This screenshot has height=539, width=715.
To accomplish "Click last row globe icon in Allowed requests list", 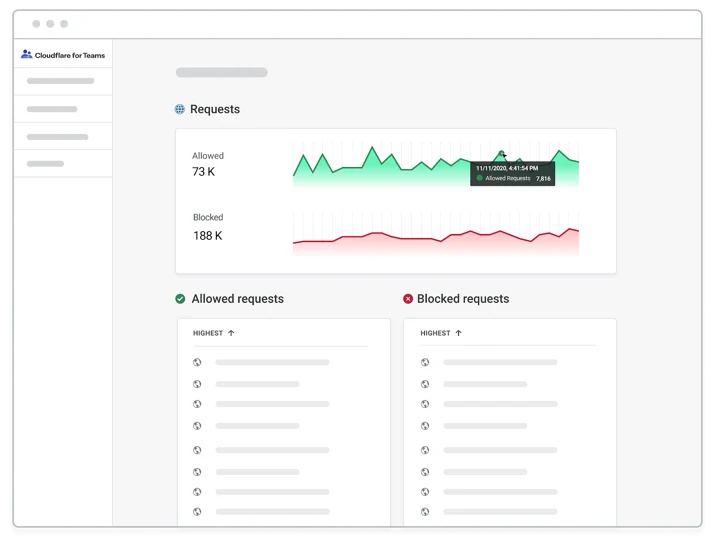I will (x=197, y=512).
